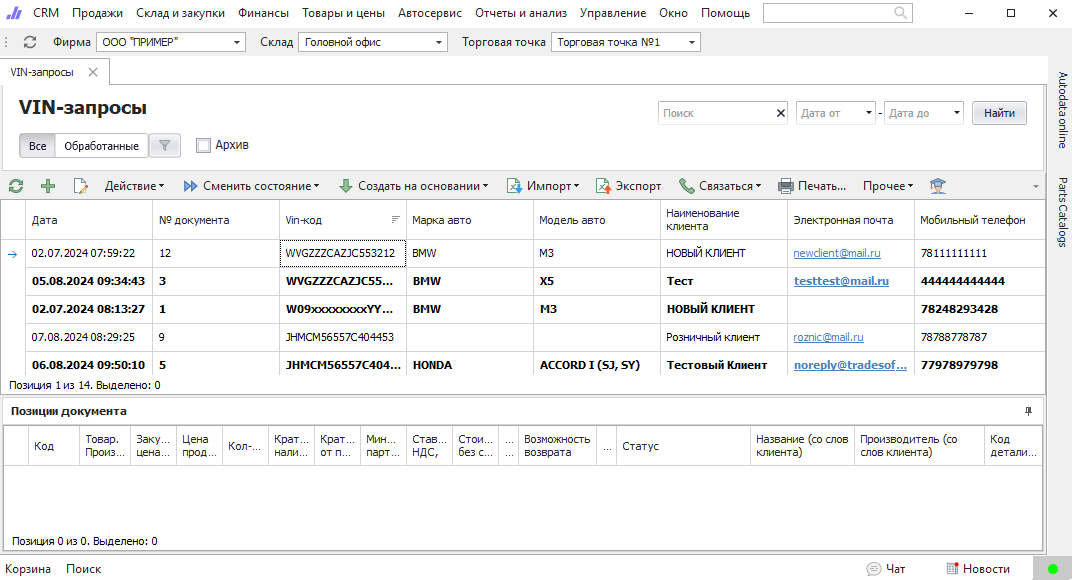Screen dimensions: 1072x580
Task: Click the Экспорт toolbar icon
Action: [628, 186]
